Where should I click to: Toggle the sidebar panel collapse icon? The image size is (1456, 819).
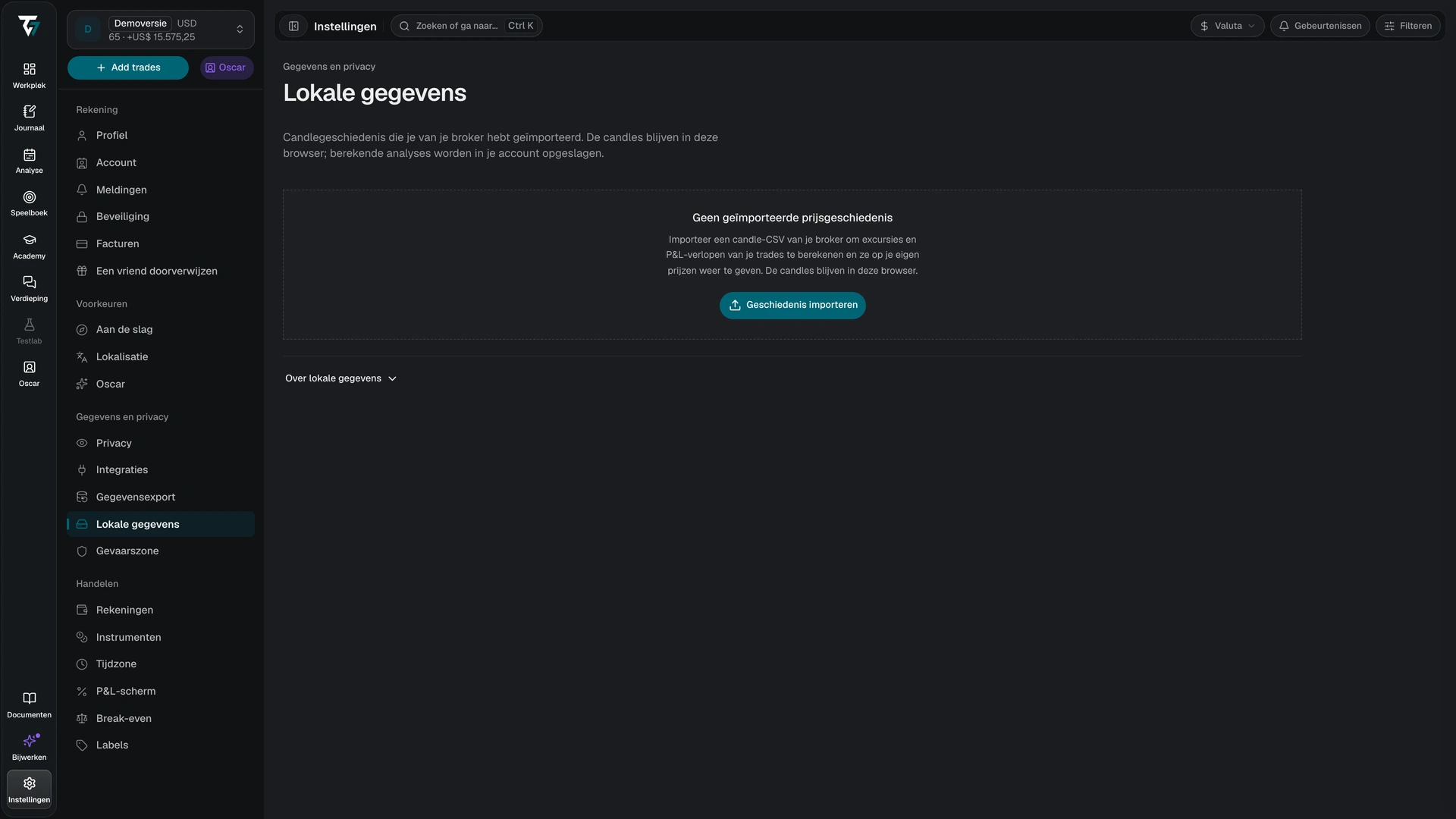click(293, 26)
